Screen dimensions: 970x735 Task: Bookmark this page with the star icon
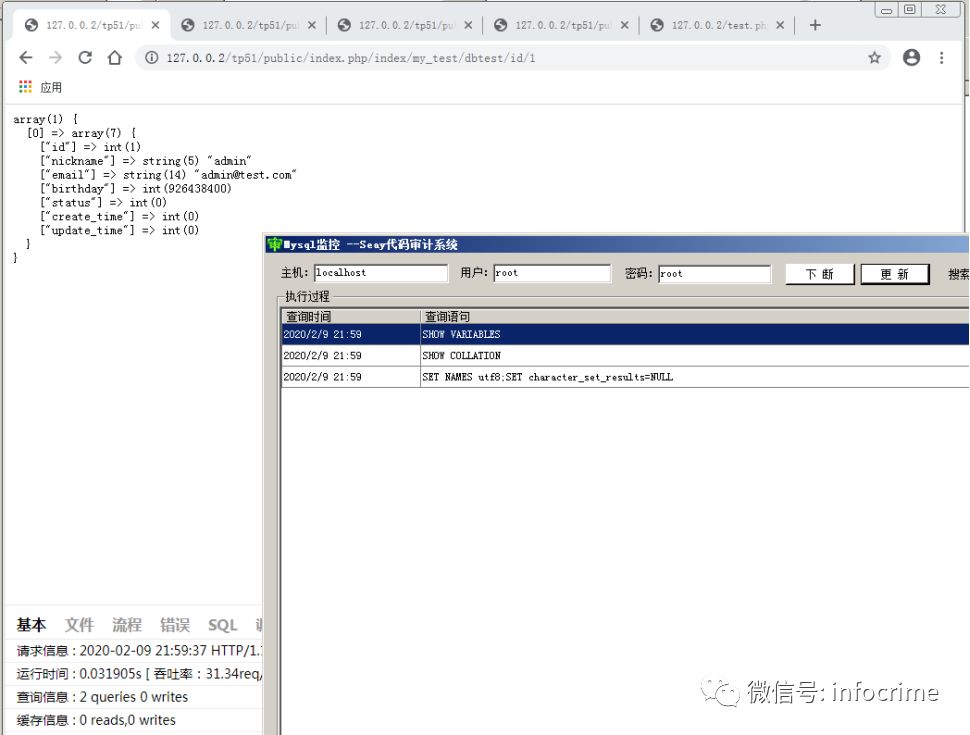click(874, 58)
